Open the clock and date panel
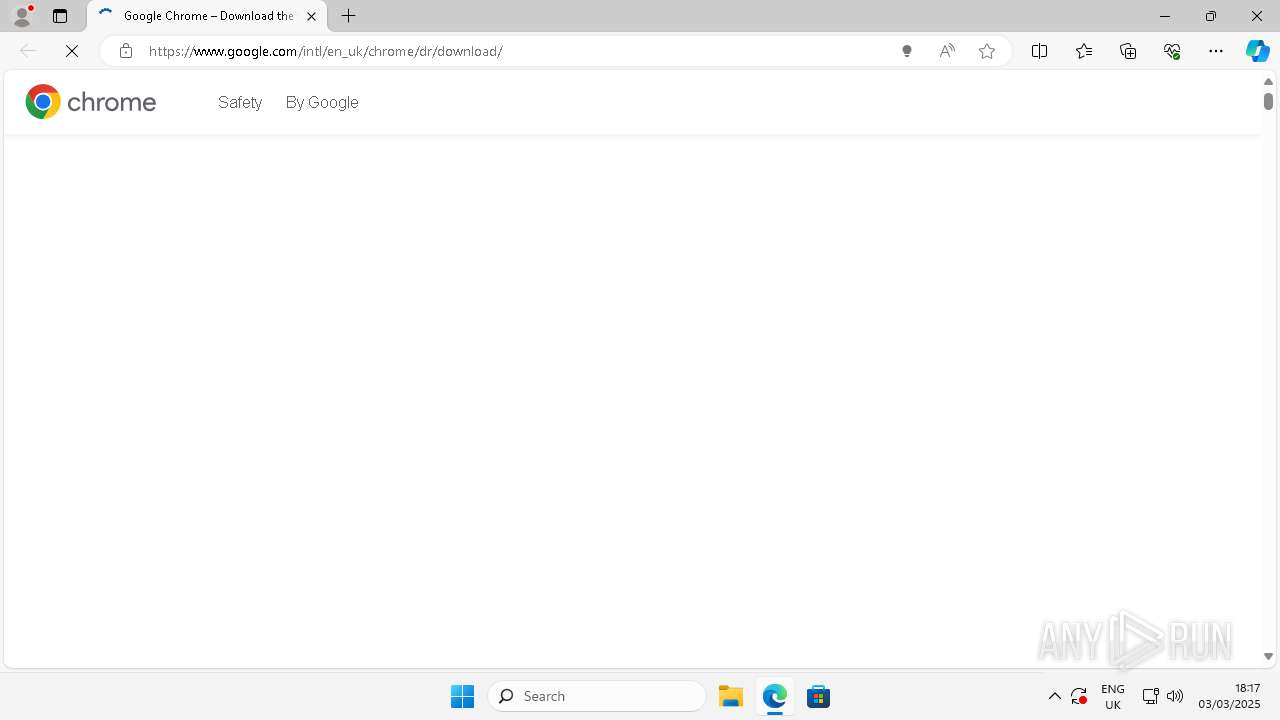Image resolution: width=1280 pixels, height=720 pixels. 1229,696
